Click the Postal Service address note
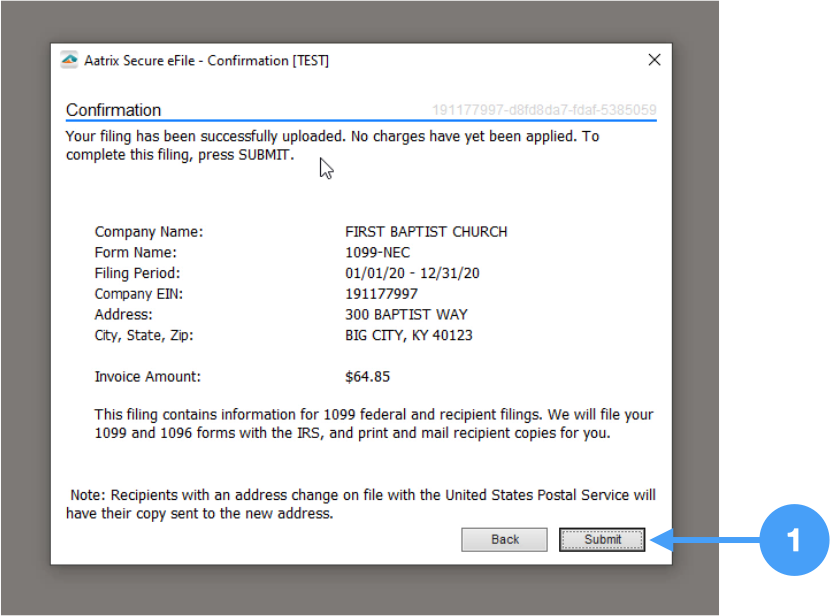The height and width of the screenshot is (616, 830). point(361,504)
